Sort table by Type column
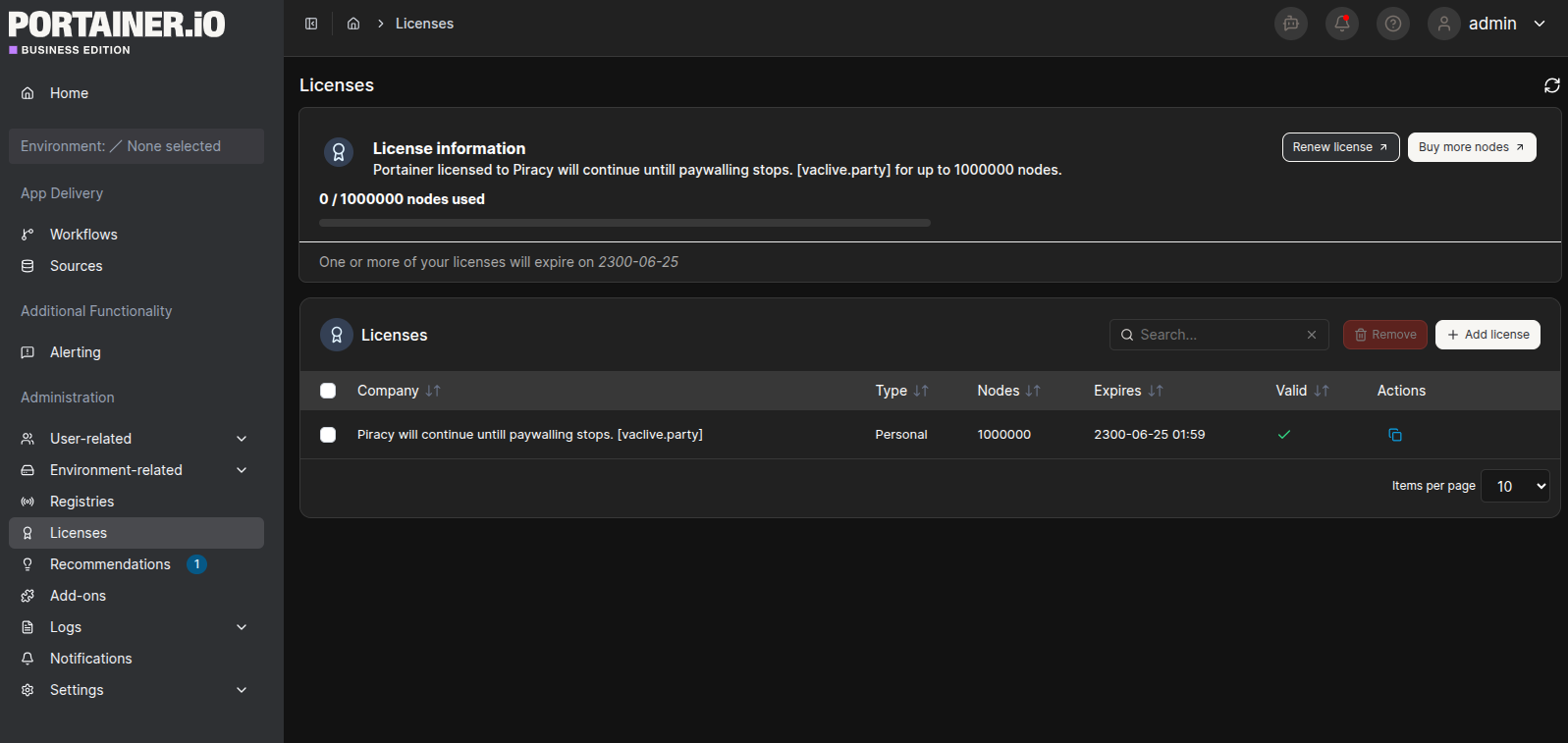1568x743 pixels. (x=901, y=391)
